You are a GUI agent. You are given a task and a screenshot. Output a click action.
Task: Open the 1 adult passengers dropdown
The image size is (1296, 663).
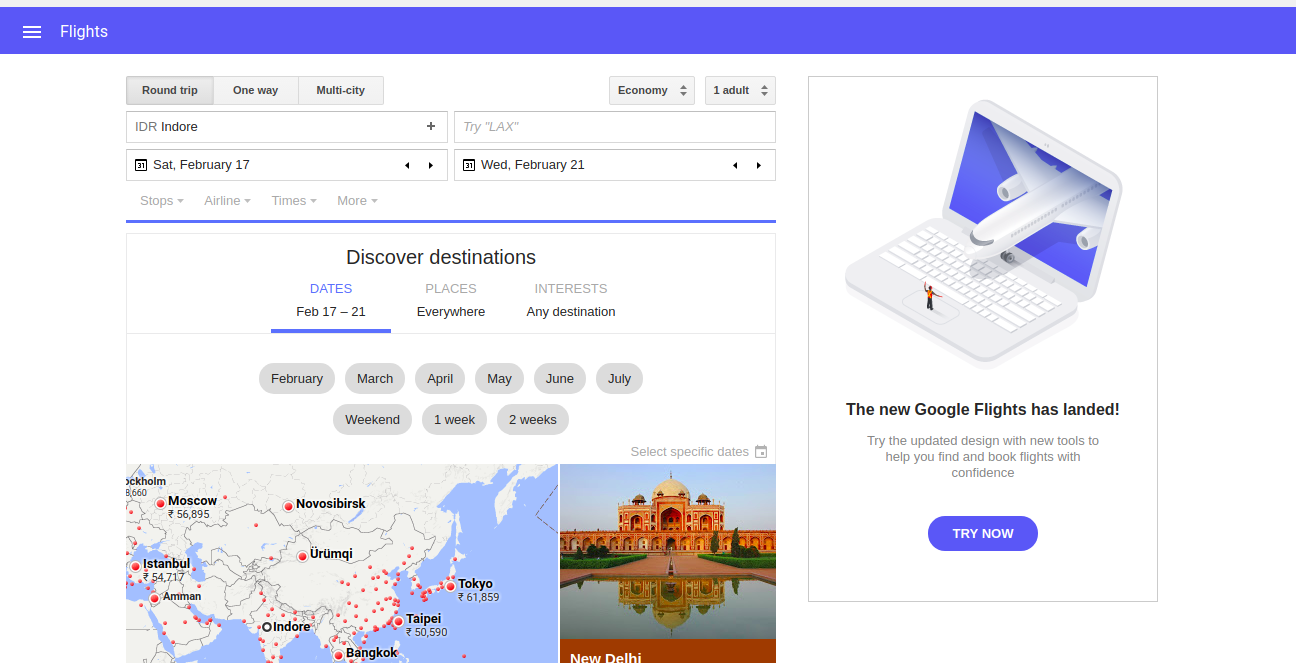pos(740,90)
